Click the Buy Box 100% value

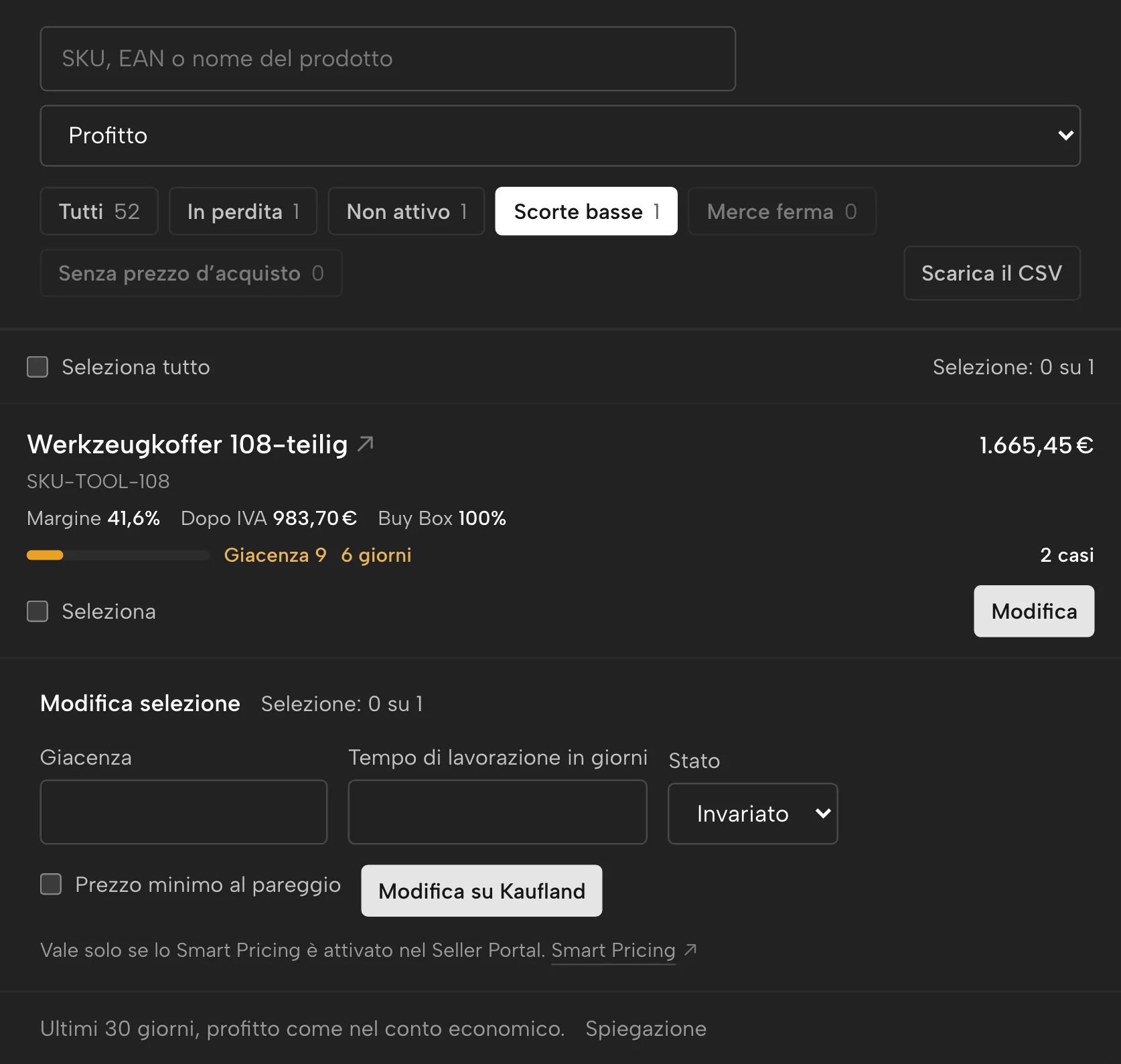pyautogui.click(x=442, y=518)
